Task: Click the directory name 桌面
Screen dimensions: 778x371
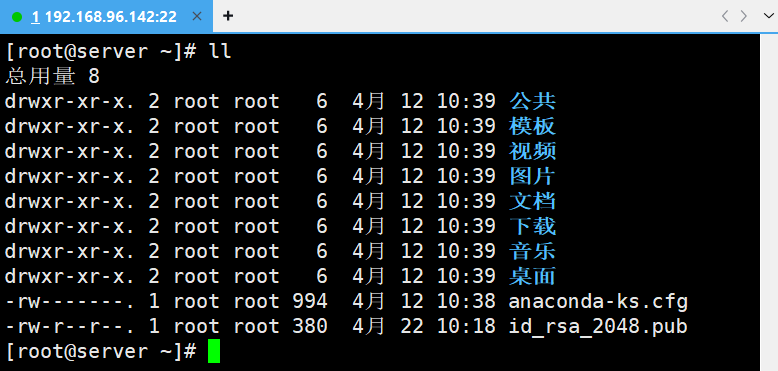Action: (x=532, y=277)
